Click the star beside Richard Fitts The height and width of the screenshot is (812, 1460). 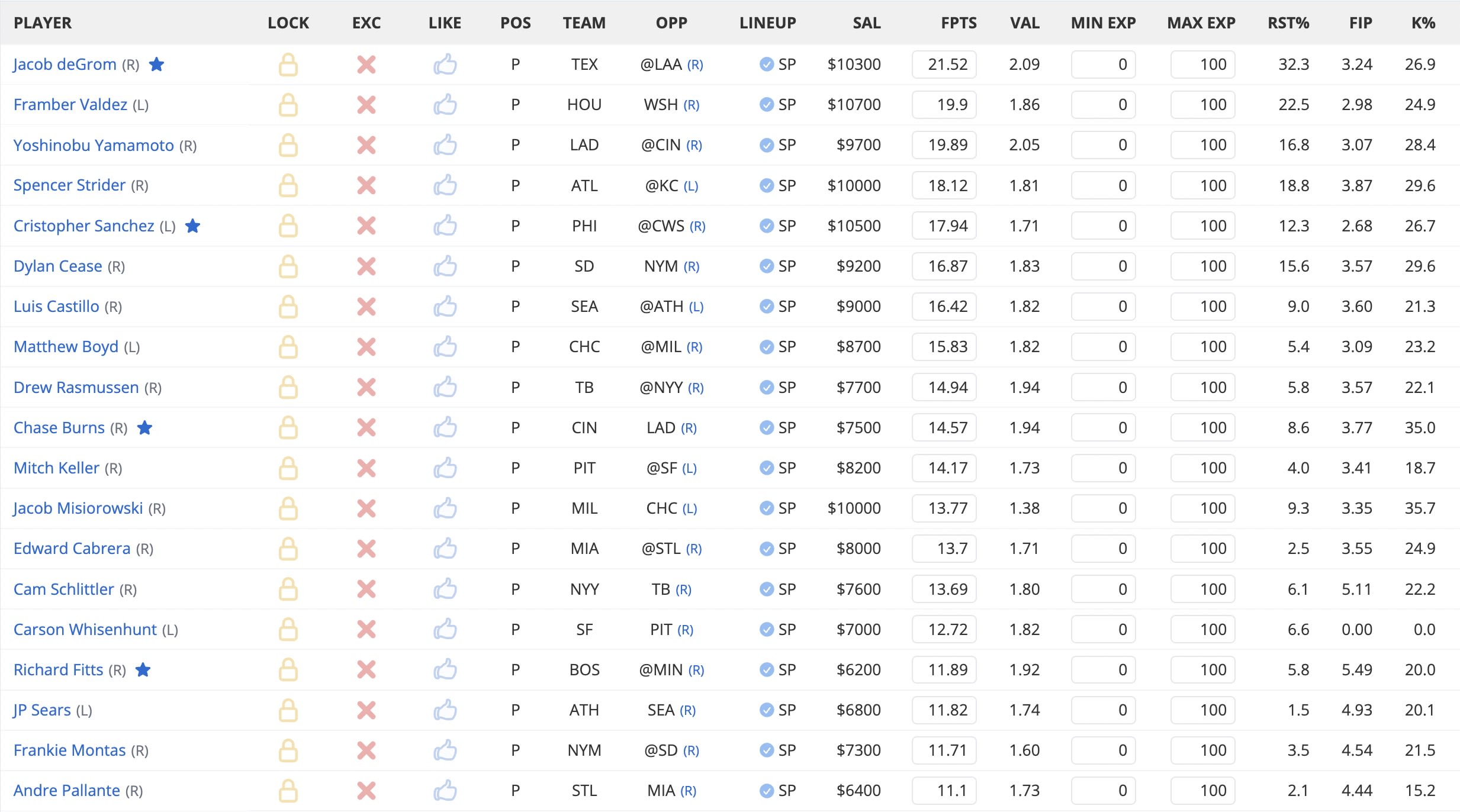click(x=143, y=669)
